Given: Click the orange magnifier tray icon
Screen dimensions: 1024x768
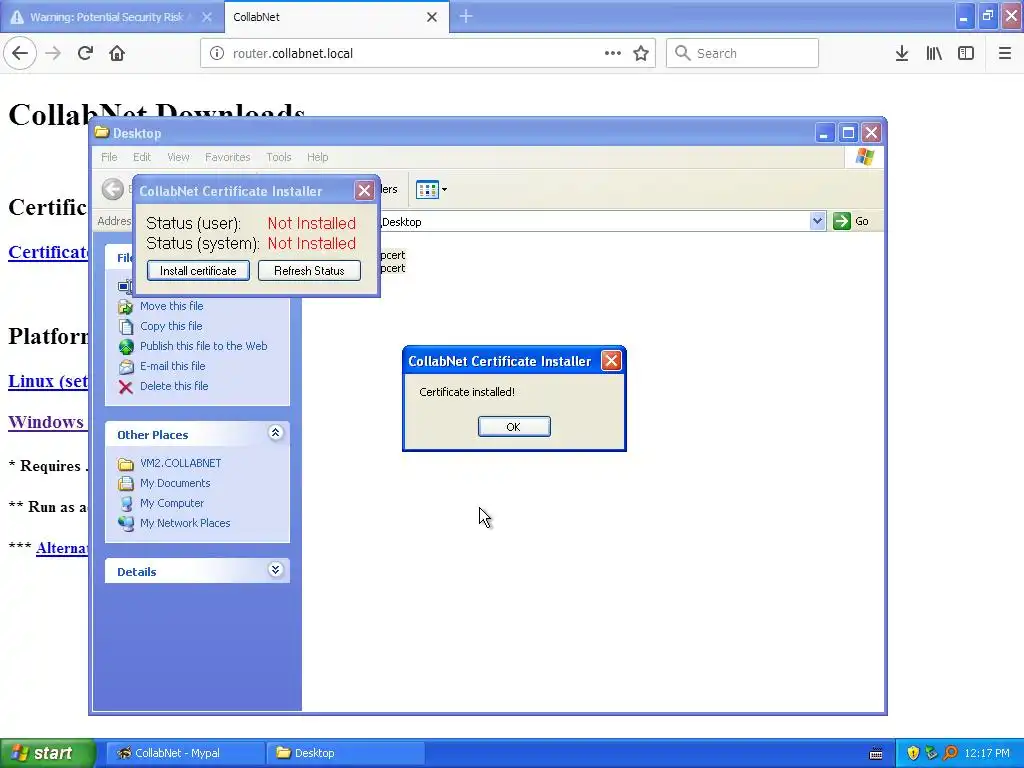Looking at the screenshot, I should tap(950, 753).
